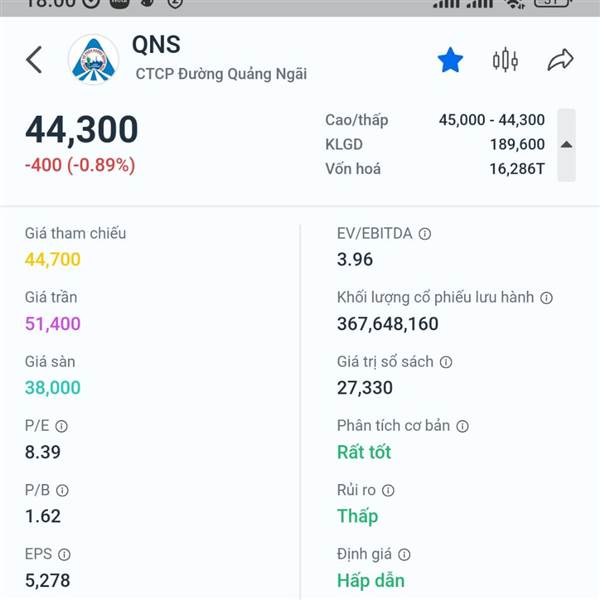Tap the QNS company logo
The width and height of the screenshot is (600, 600).
[93, 60]
